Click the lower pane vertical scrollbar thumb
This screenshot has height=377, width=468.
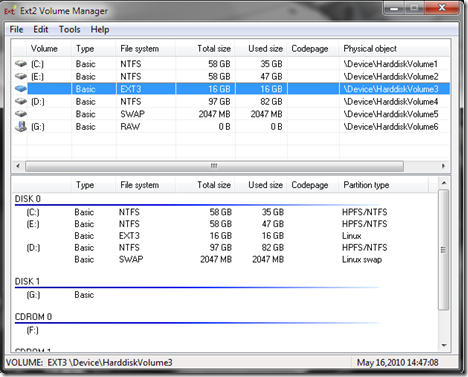point(443,250)
